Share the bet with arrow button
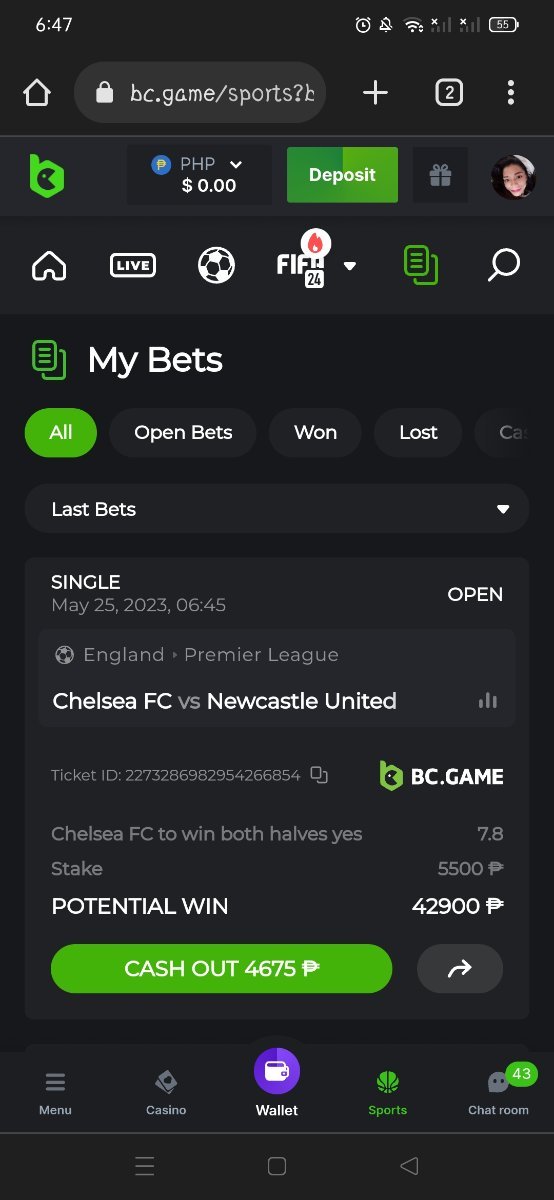The image size is (554, 1200). point(460,968)
